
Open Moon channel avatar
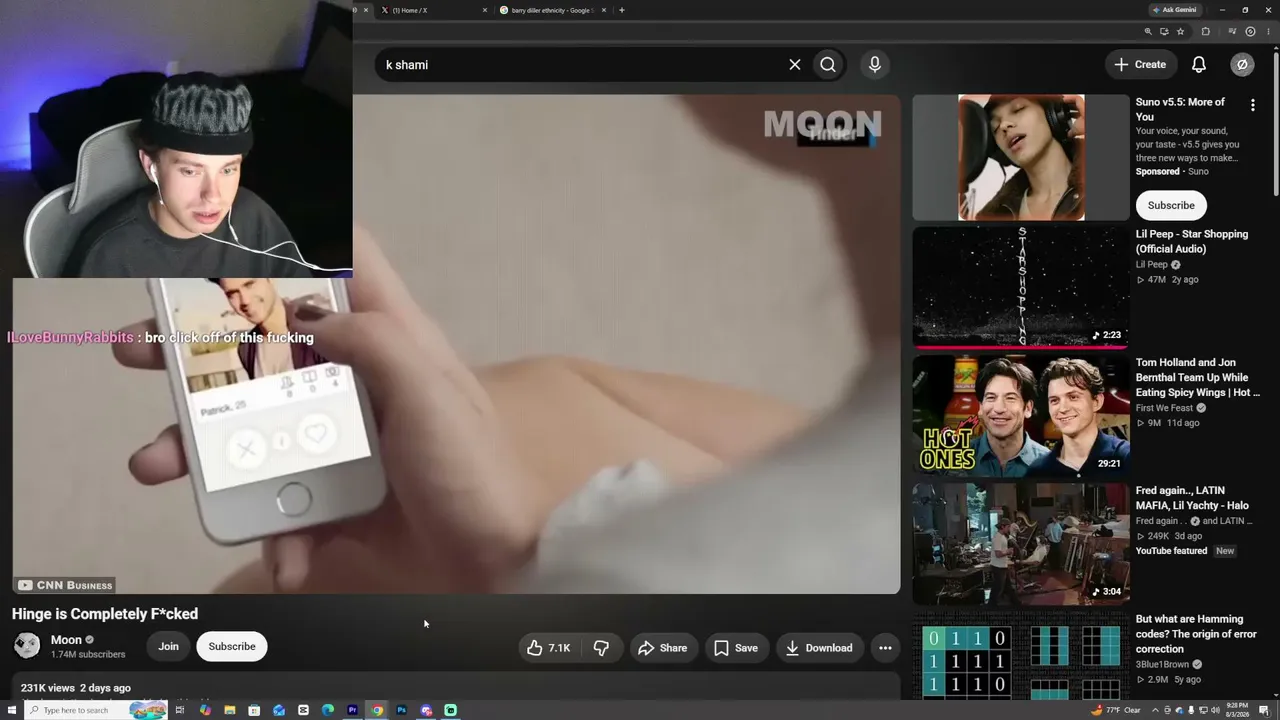[x=27, y=646]
